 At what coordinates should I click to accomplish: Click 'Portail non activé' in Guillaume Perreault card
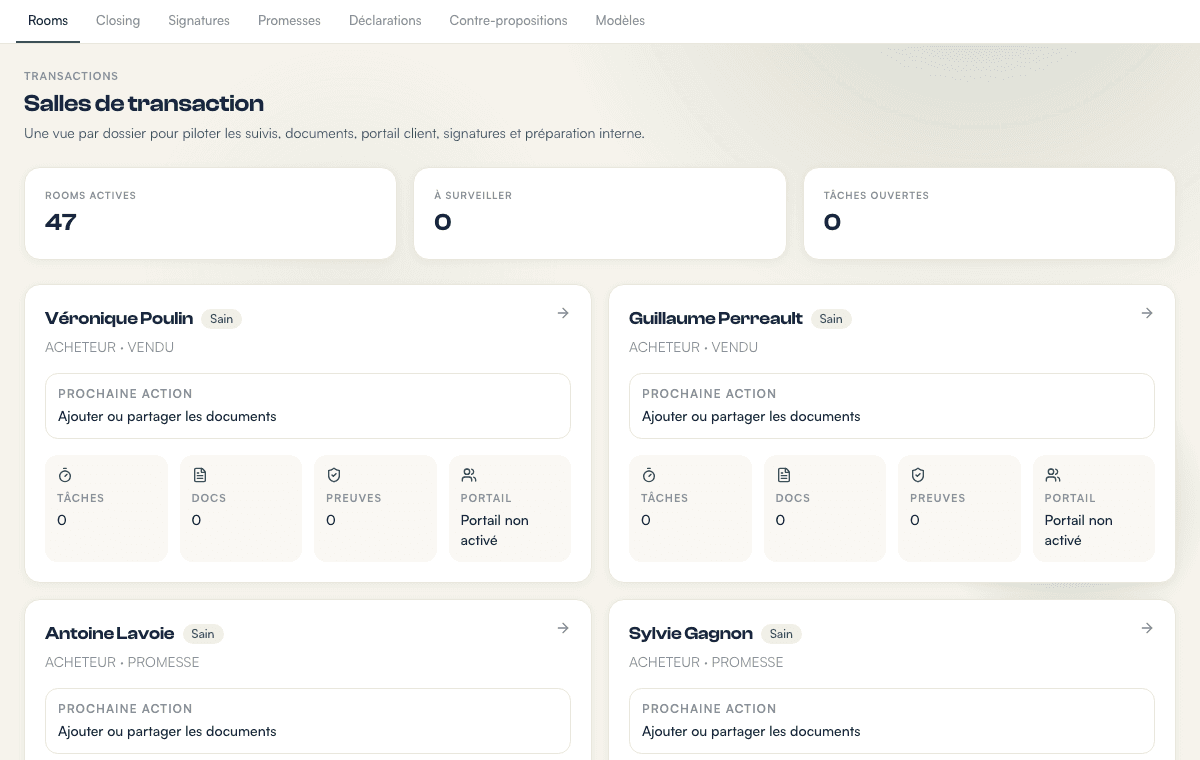click(x=1079, y=530)
